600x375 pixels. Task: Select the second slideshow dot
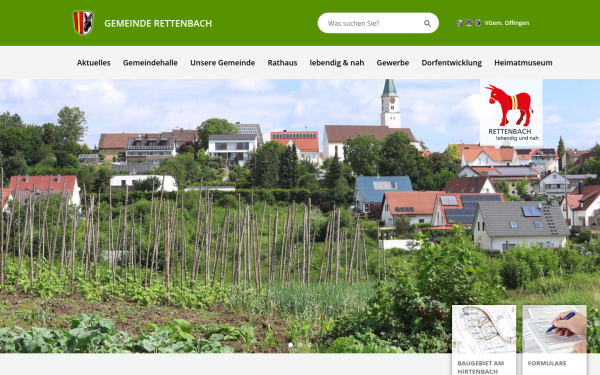tap(300, 345)
